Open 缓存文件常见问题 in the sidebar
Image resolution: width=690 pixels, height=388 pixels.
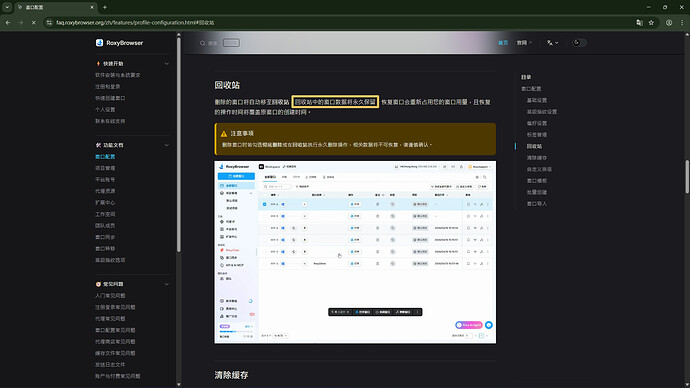115,353
